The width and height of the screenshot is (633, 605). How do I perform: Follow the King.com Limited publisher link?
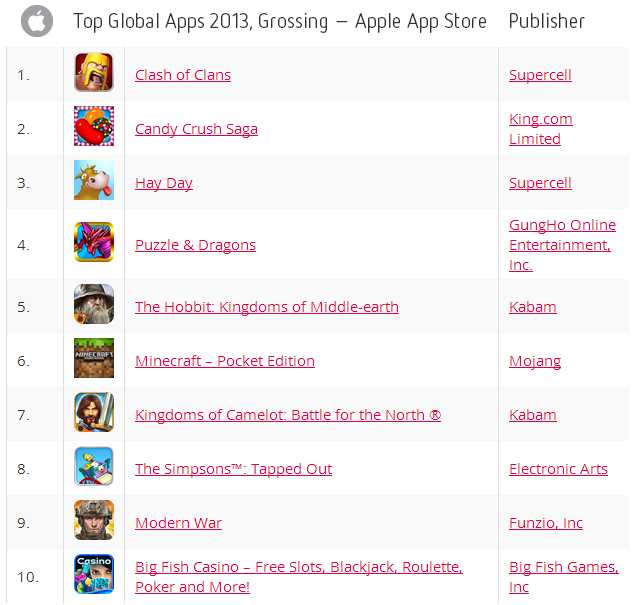pos(541,129)
